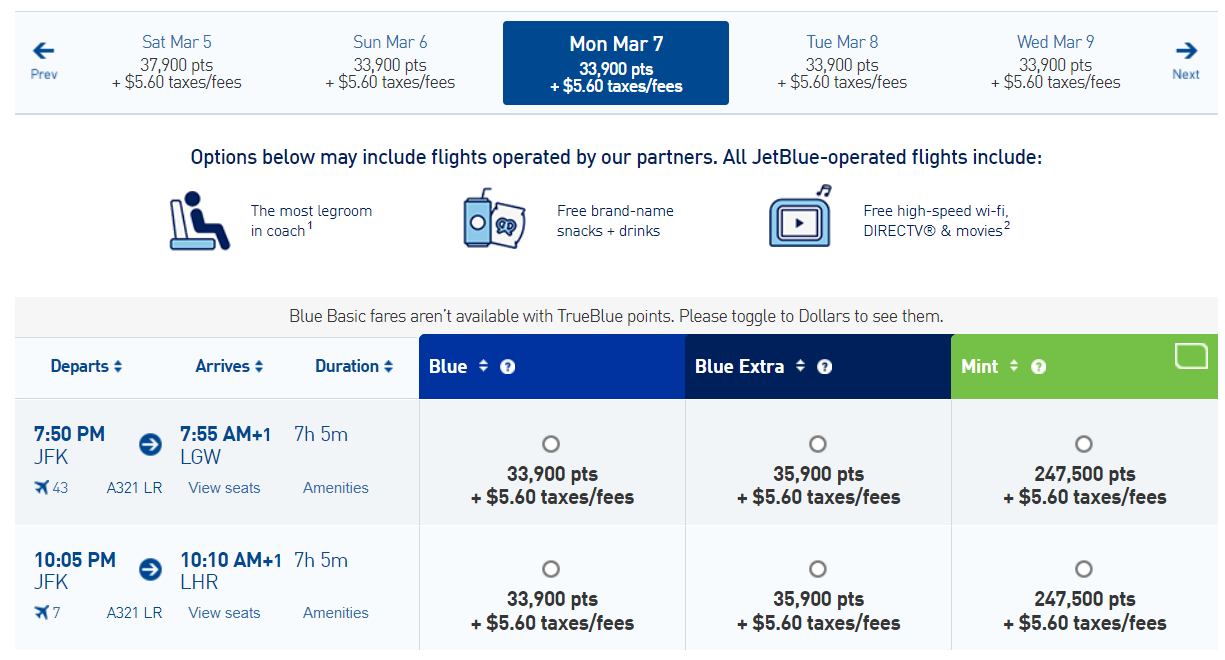Image resolution: width=1225 pixels, height=660 pixels.
Task: Select Blue Extra for the 7:50 PM flight
Action: (817, 443)
